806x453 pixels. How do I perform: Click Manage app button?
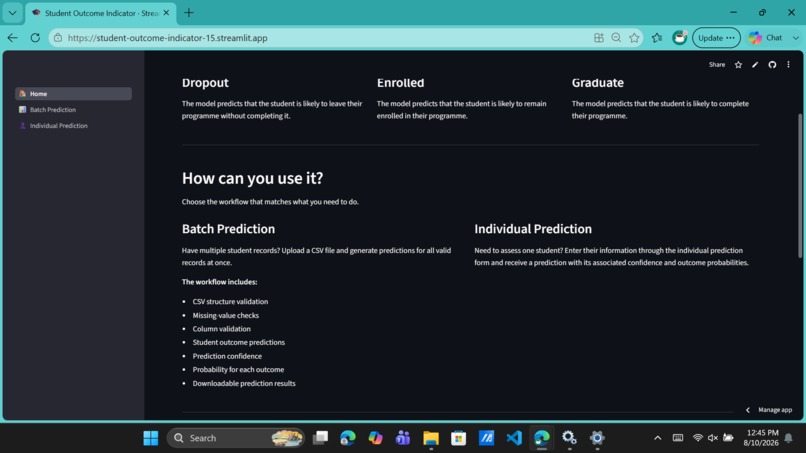[x=775, y=410]
